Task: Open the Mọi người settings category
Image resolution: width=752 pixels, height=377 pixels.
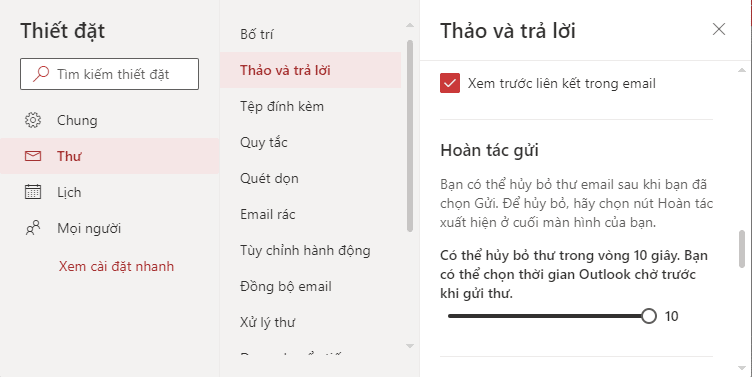Action: pos(110,228)
